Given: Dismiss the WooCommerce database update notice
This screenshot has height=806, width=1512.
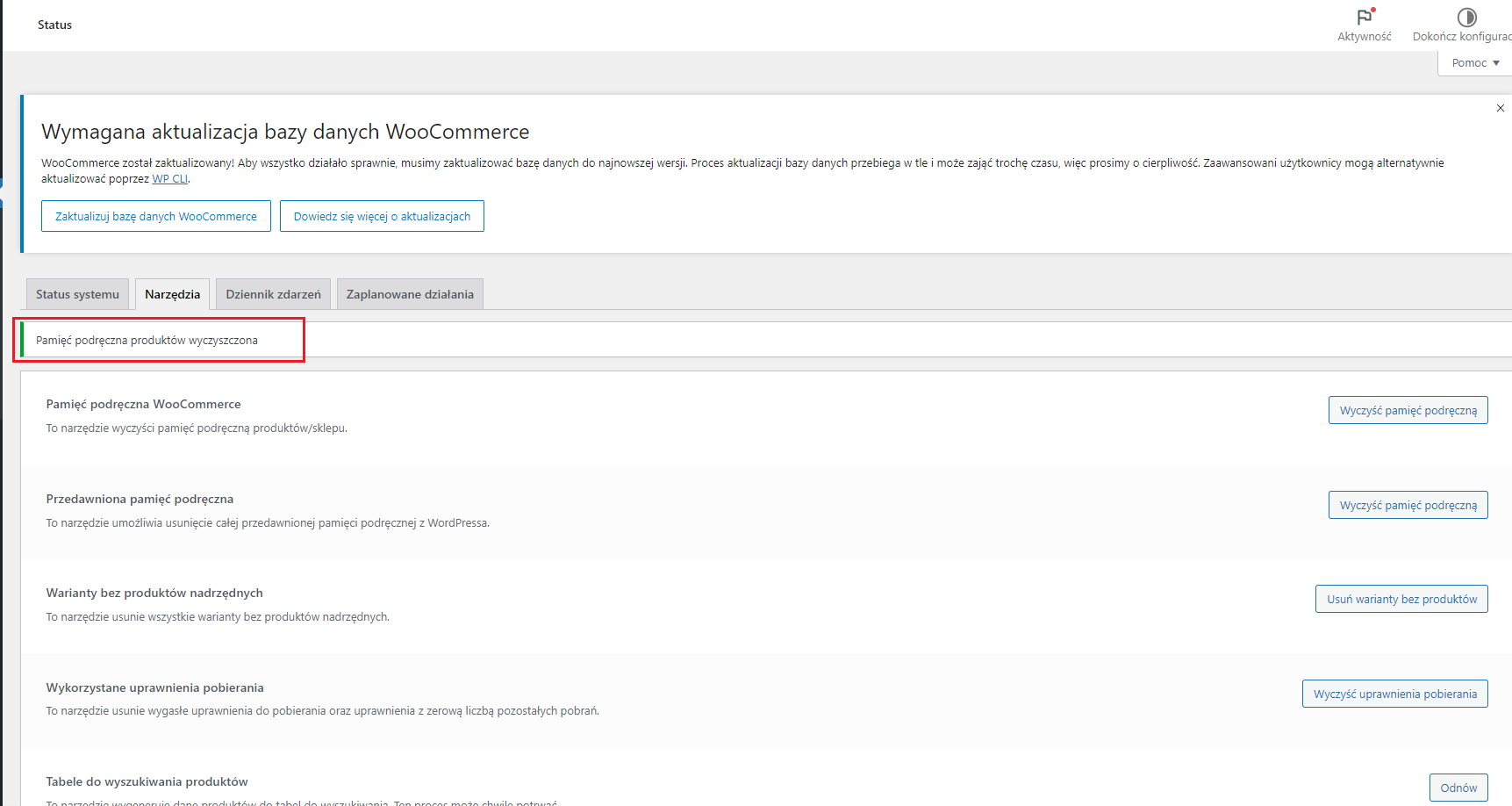Looking at the screenshot, I should tap(1500, 108).
